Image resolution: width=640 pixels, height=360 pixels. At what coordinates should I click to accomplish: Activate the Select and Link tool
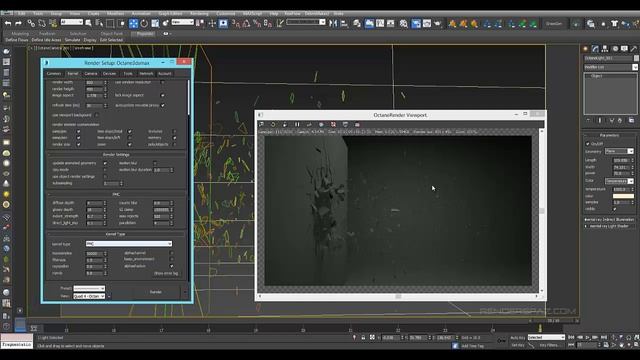[31, 23]
